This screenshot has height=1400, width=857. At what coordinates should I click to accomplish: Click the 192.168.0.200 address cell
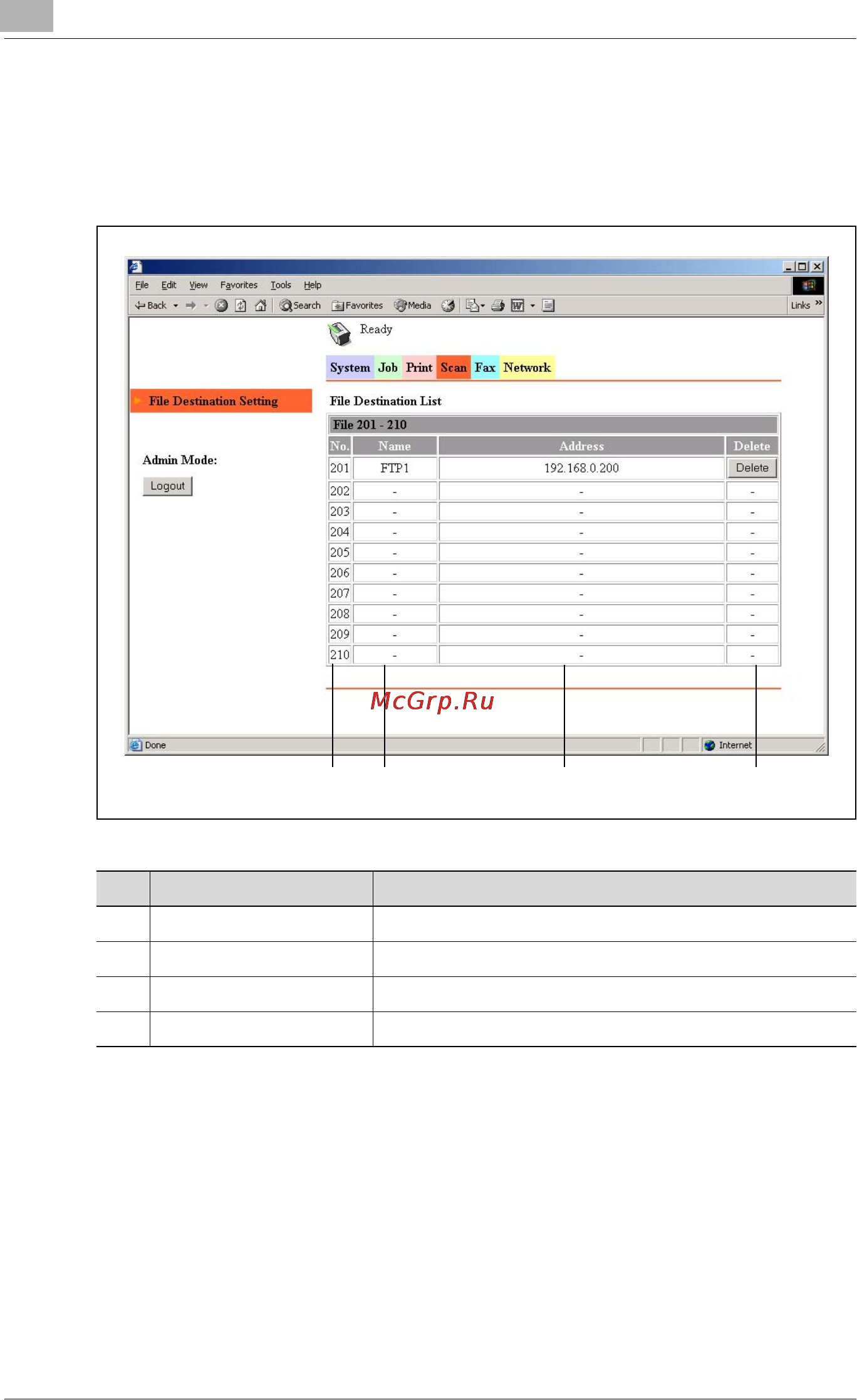tap(581, 468)
